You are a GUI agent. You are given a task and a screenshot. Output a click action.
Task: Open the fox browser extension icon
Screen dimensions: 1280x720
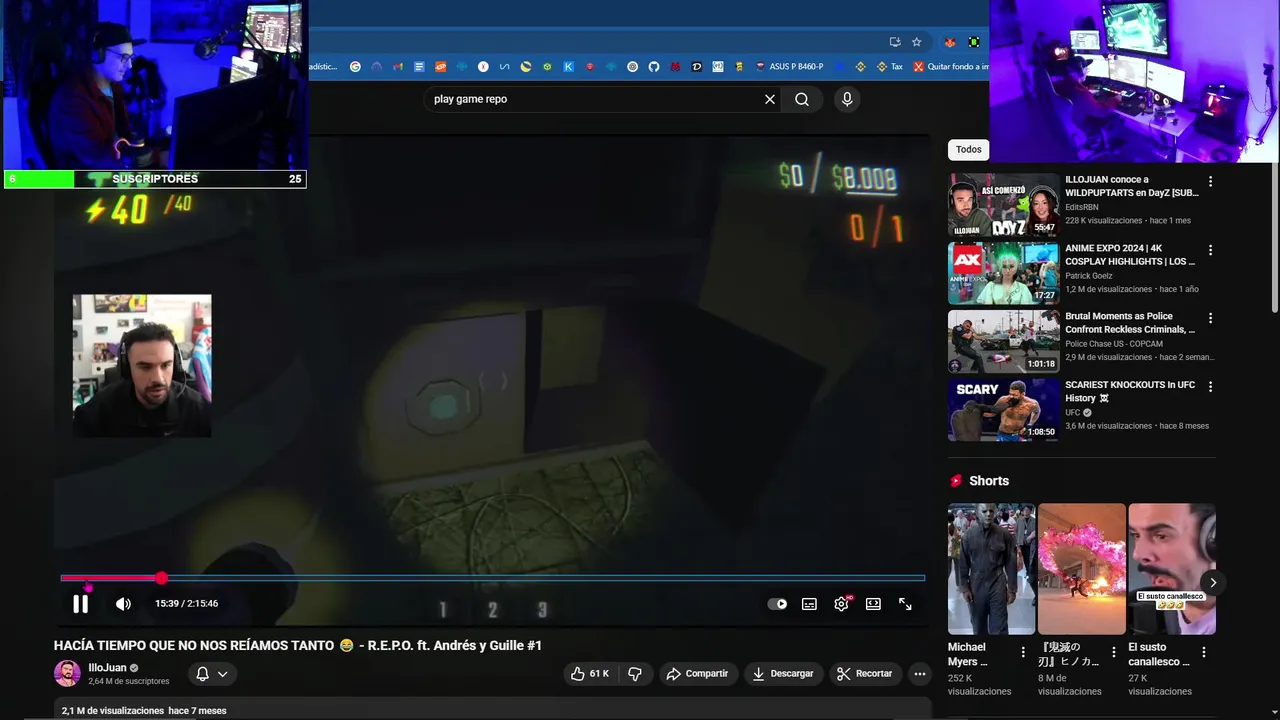click(x=949, y=42)
